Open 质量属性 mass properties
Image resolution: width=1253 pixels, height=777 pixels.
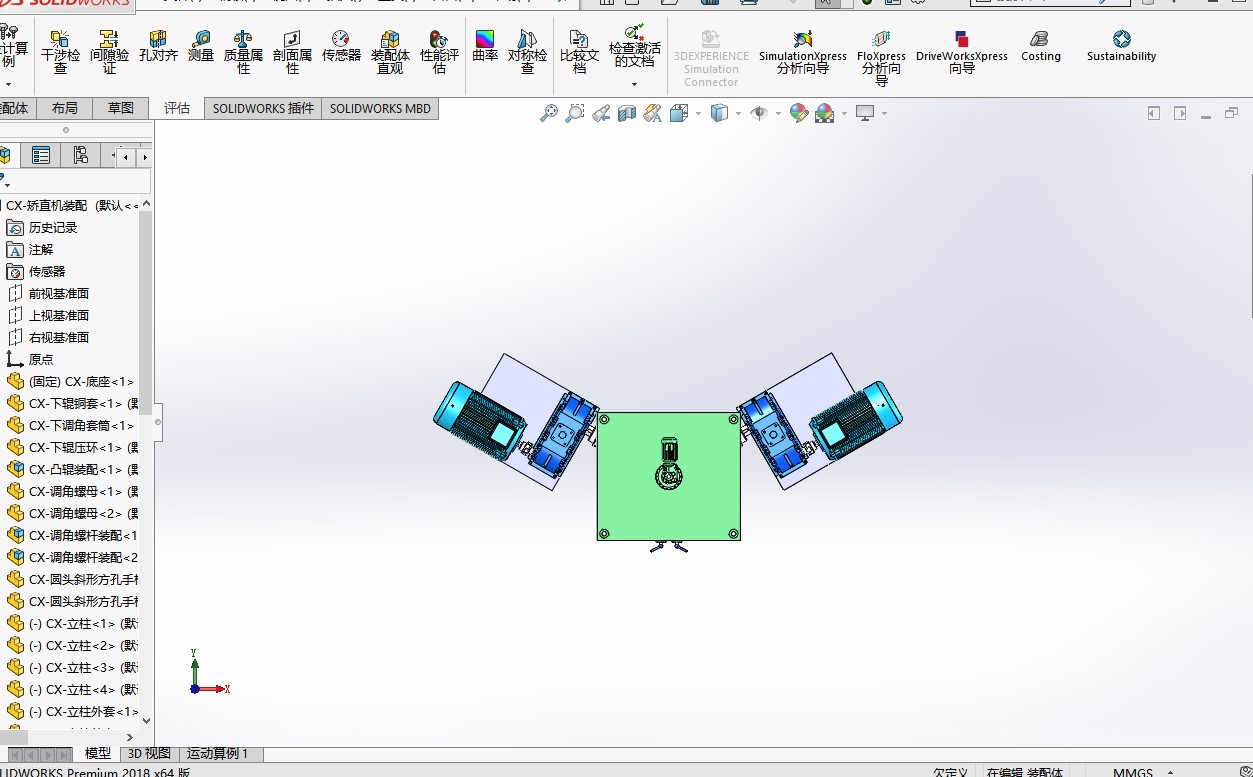pos(243,52)
